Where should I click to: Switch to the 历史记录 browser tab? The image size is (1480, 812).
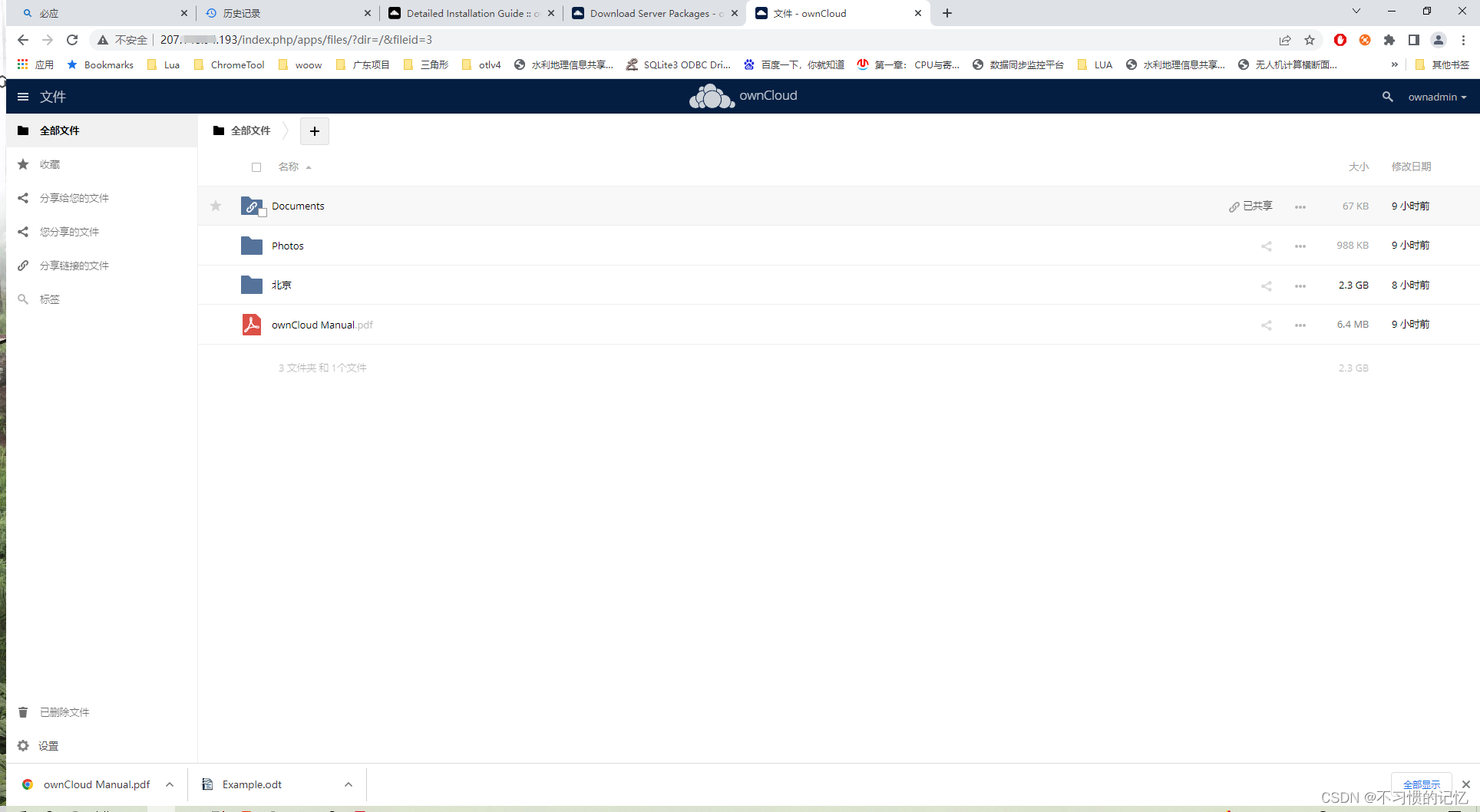tap(288, 13)
